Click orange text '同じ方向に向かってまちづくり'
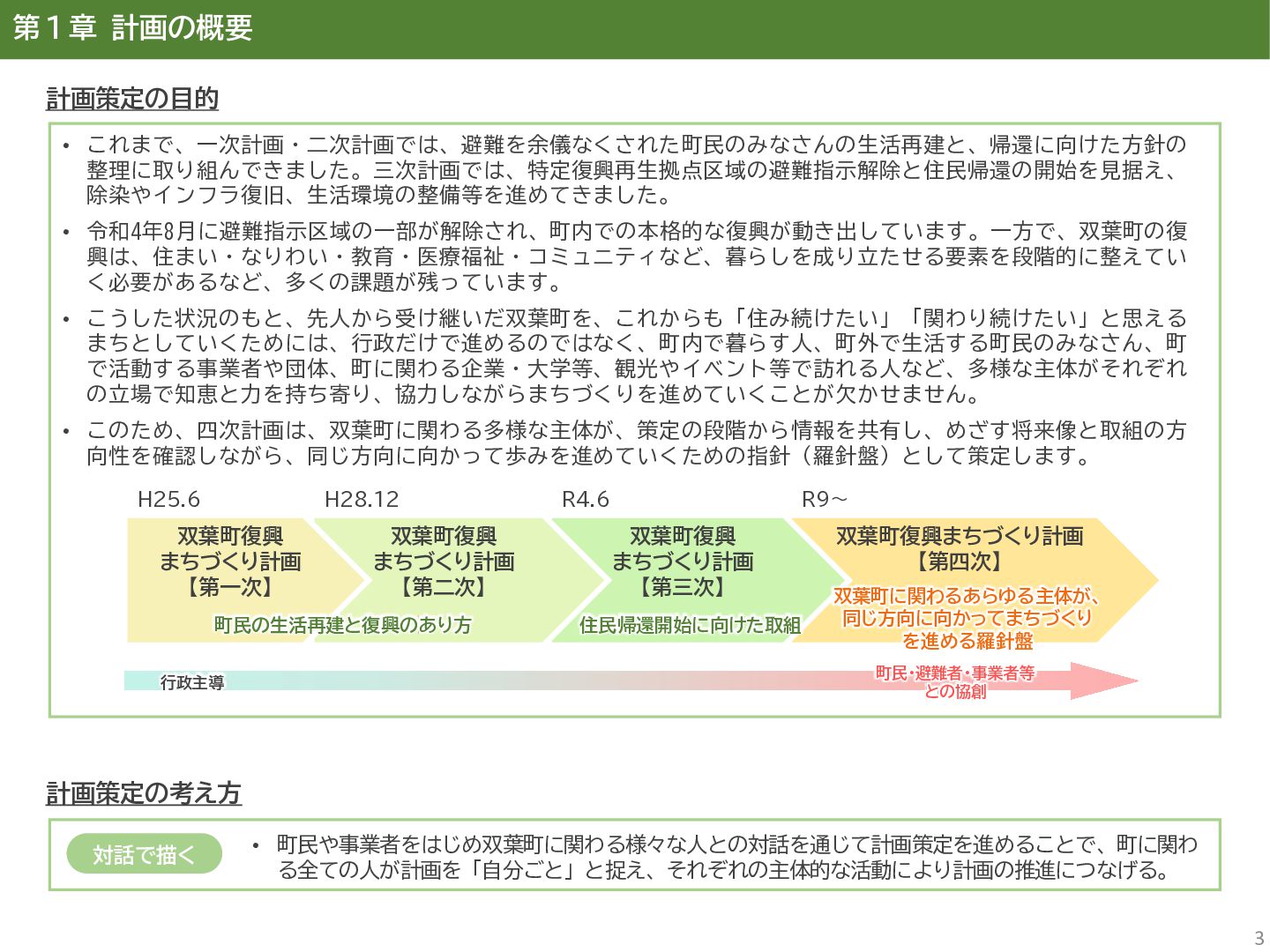 [967, 619]
